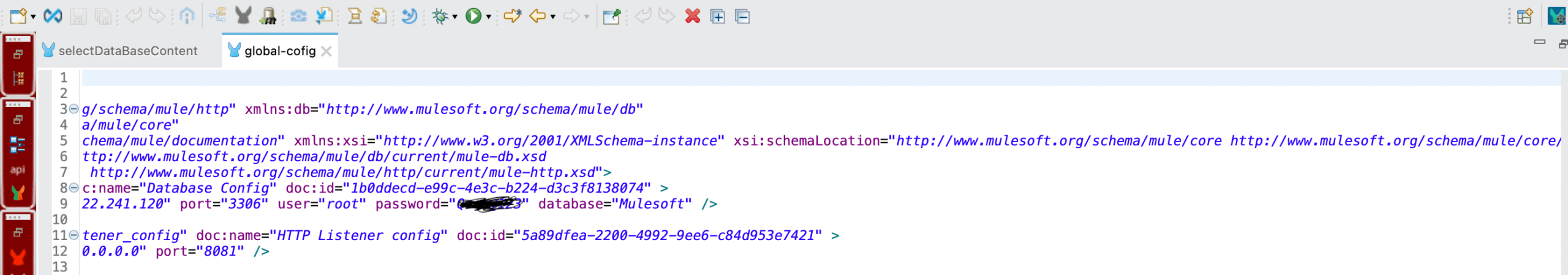The width and height of the screenshot is (1568, 275).
Task: Click the Save disk icon
Action: coord(78,16)
